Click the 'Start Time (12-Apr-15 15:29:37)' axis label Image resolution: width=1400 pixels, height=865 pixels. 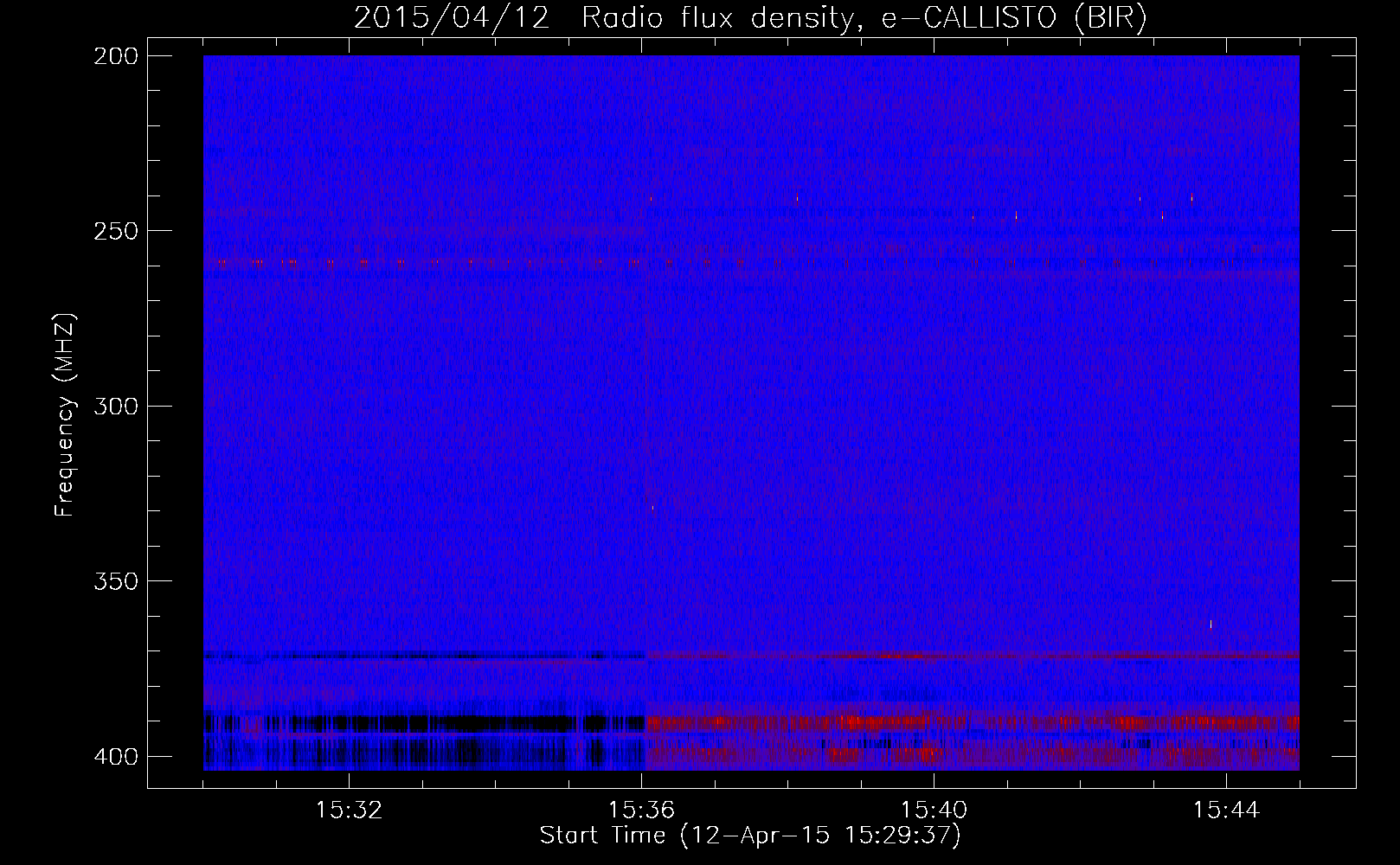tap(750, 836)
